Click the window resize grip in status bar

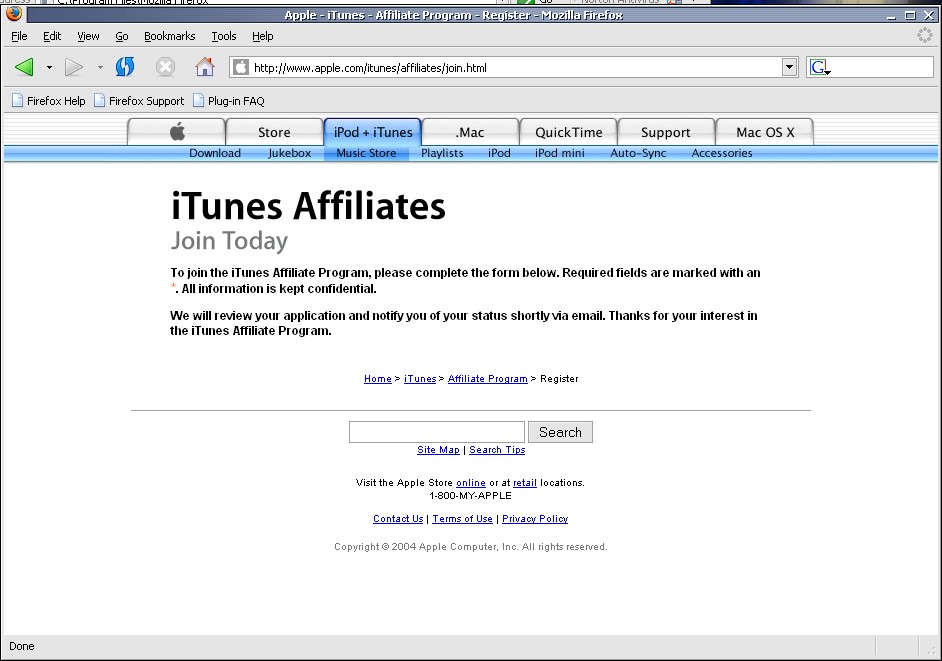[932, 649]
